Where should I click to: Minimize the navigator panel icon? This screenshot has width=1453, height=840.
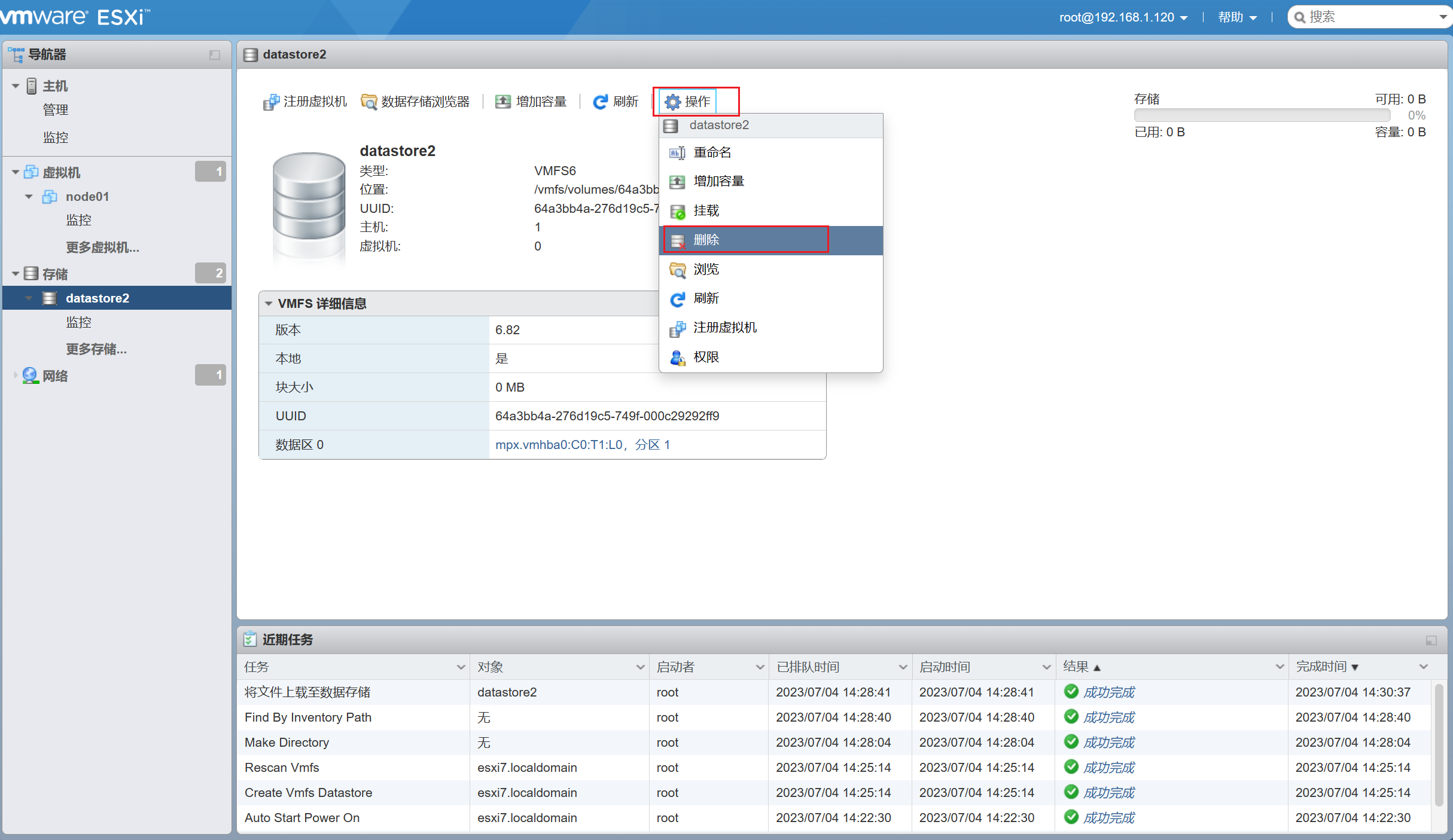coord(215,55)
